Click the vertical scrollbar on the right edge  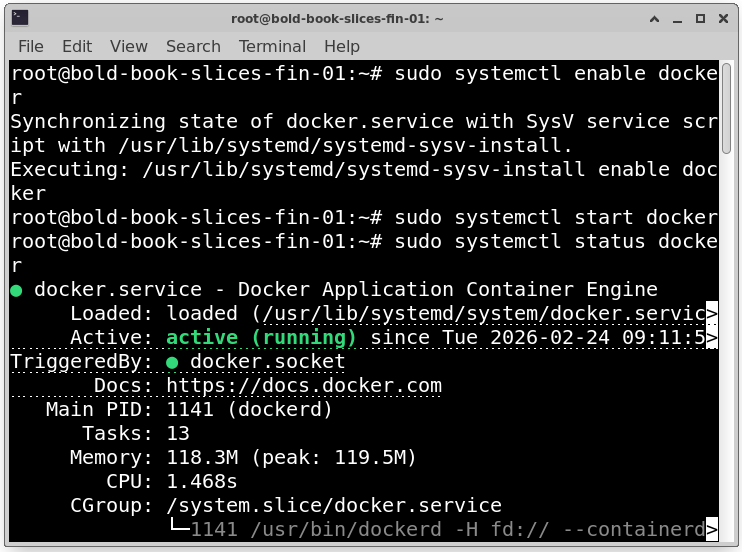[x=730, y=300]
